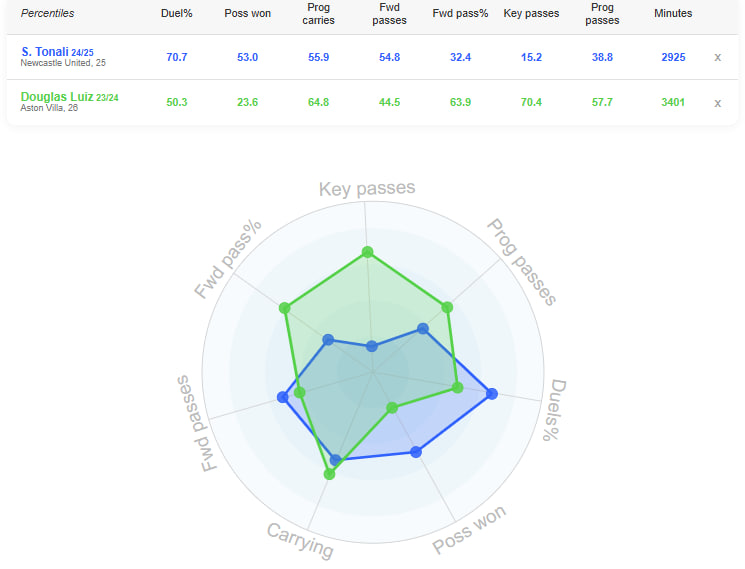Remove Douglas Luiz row with x

pyautogui.click(x=717, y=102)
